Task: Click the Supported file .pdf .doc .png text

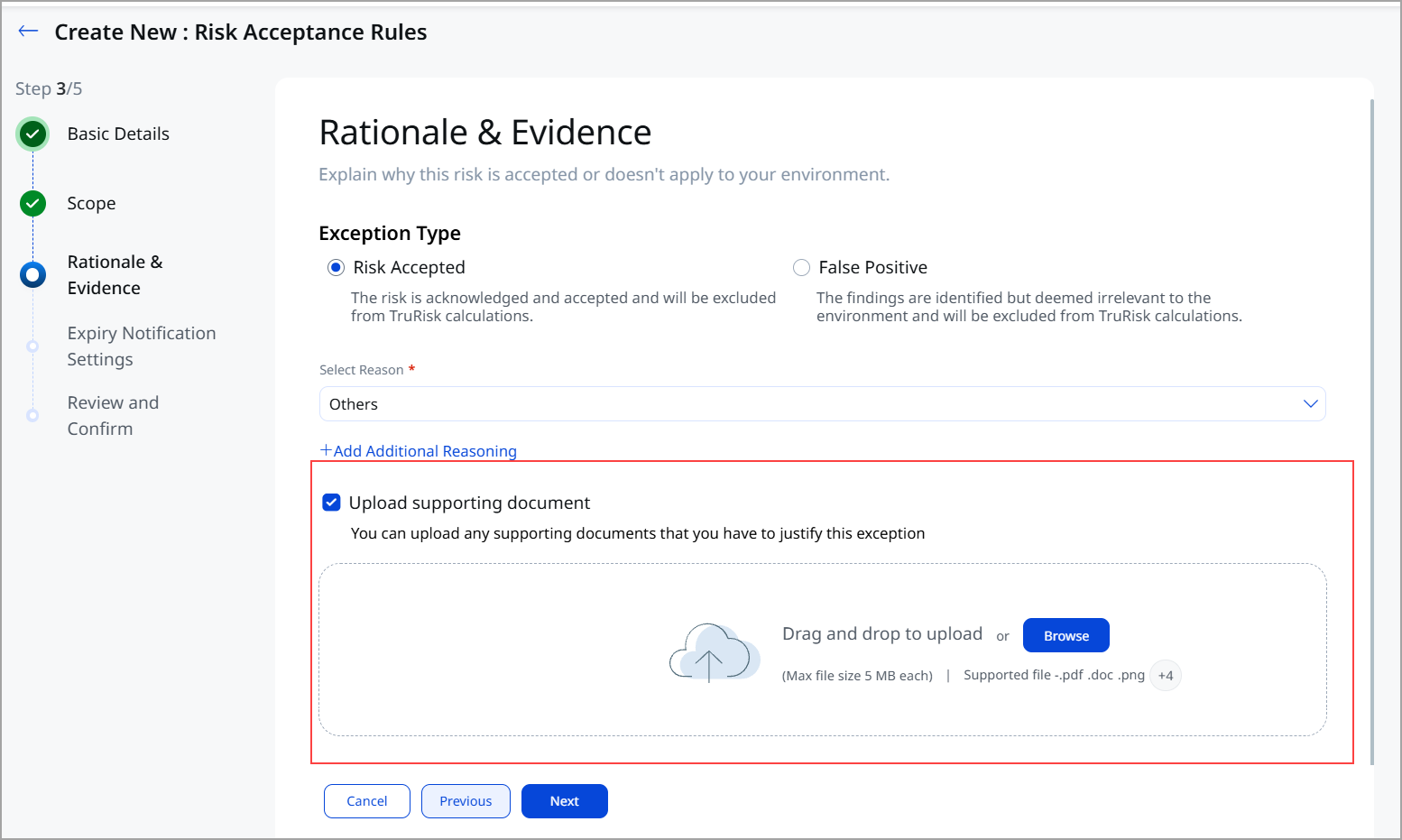Action: coord(1054,675)
